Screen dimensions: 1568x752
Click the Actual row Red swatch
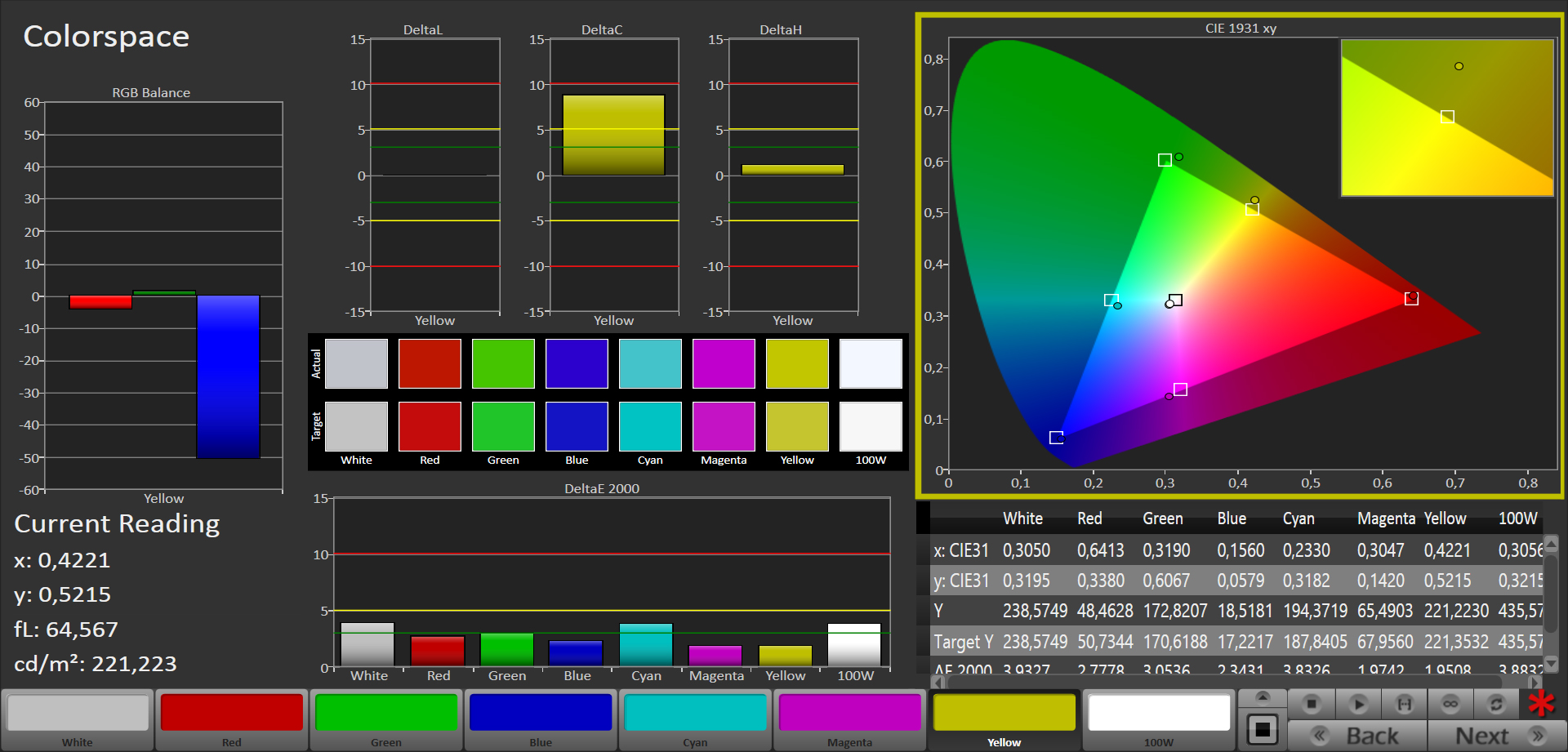430,363
